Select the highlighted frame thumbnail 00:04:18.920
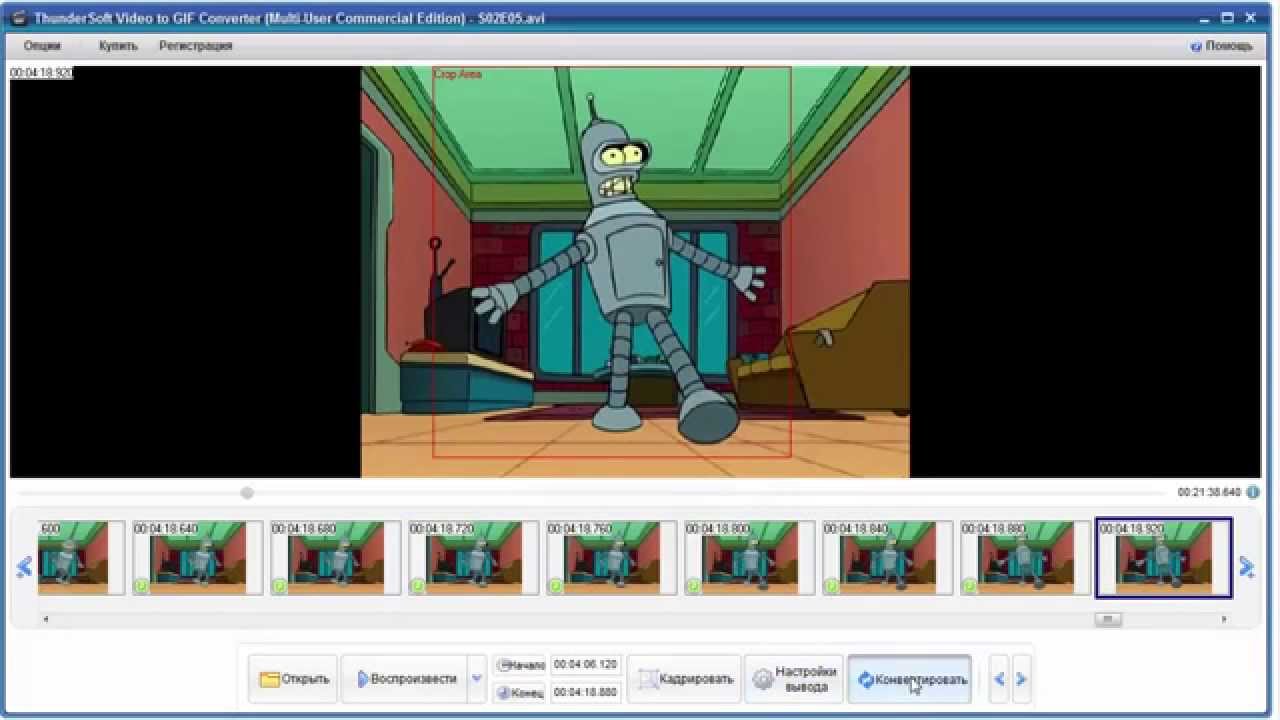The height and width of the screenshot is (720, 1280). pos(1164,558)
